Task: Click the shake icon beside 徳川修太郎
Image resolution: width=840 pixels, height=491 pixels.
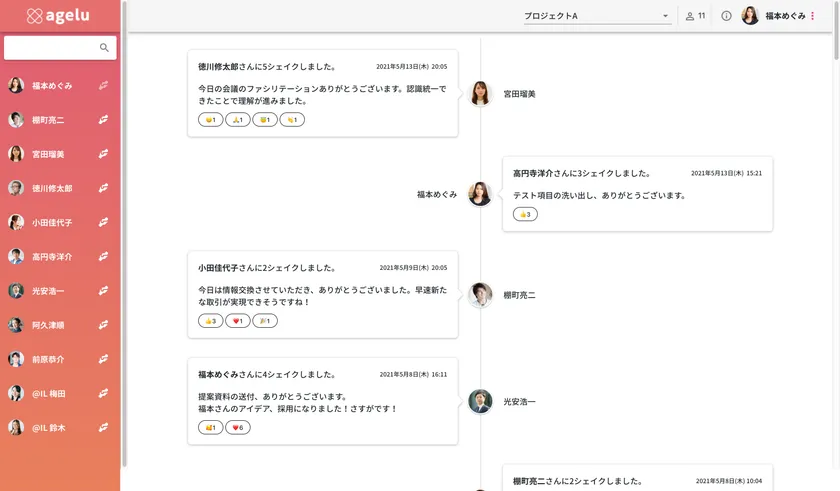Action: (104, 188)
